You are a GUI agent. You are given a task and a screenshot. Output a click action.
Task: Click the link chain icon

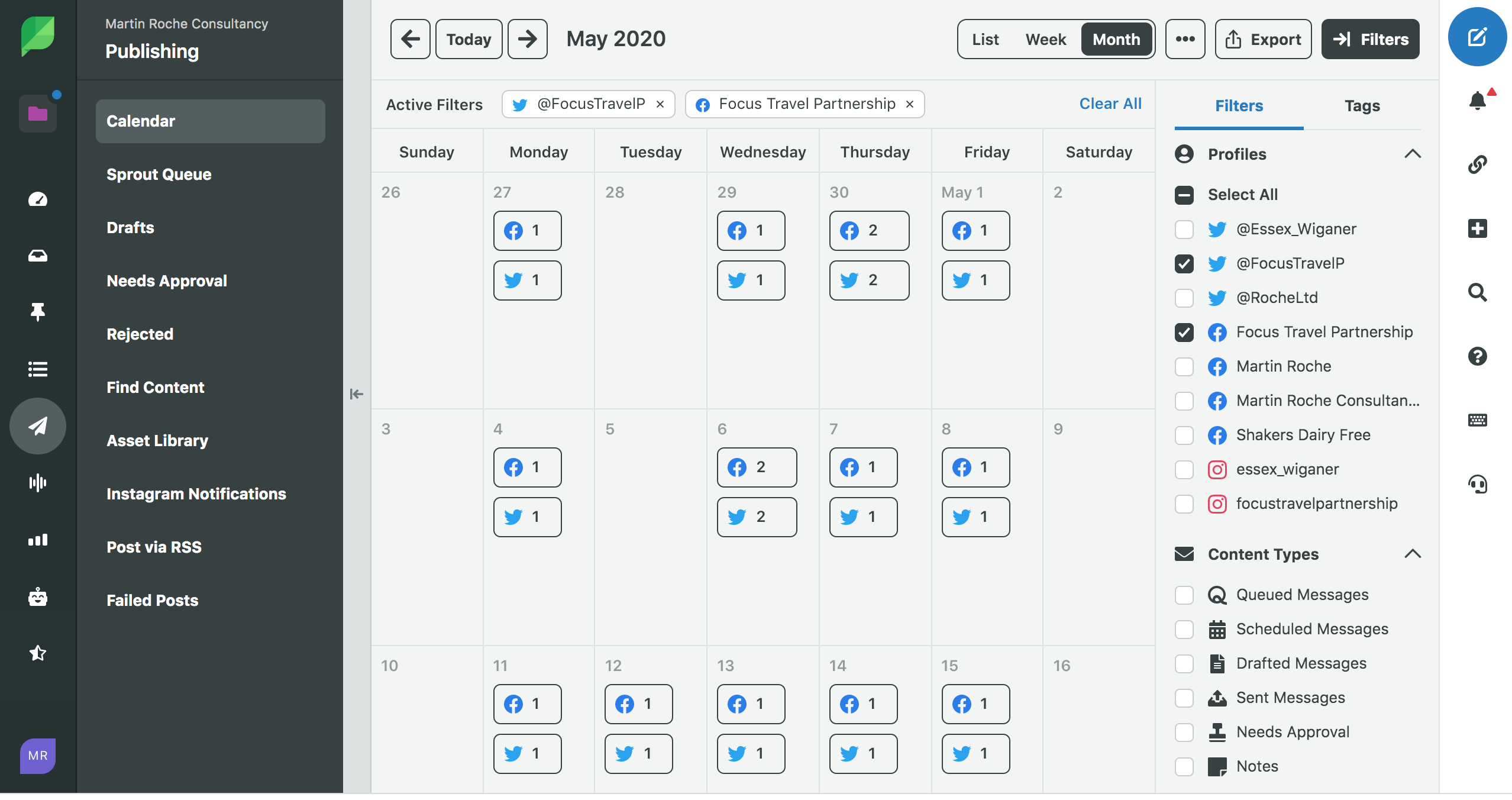click(1477, 164)
